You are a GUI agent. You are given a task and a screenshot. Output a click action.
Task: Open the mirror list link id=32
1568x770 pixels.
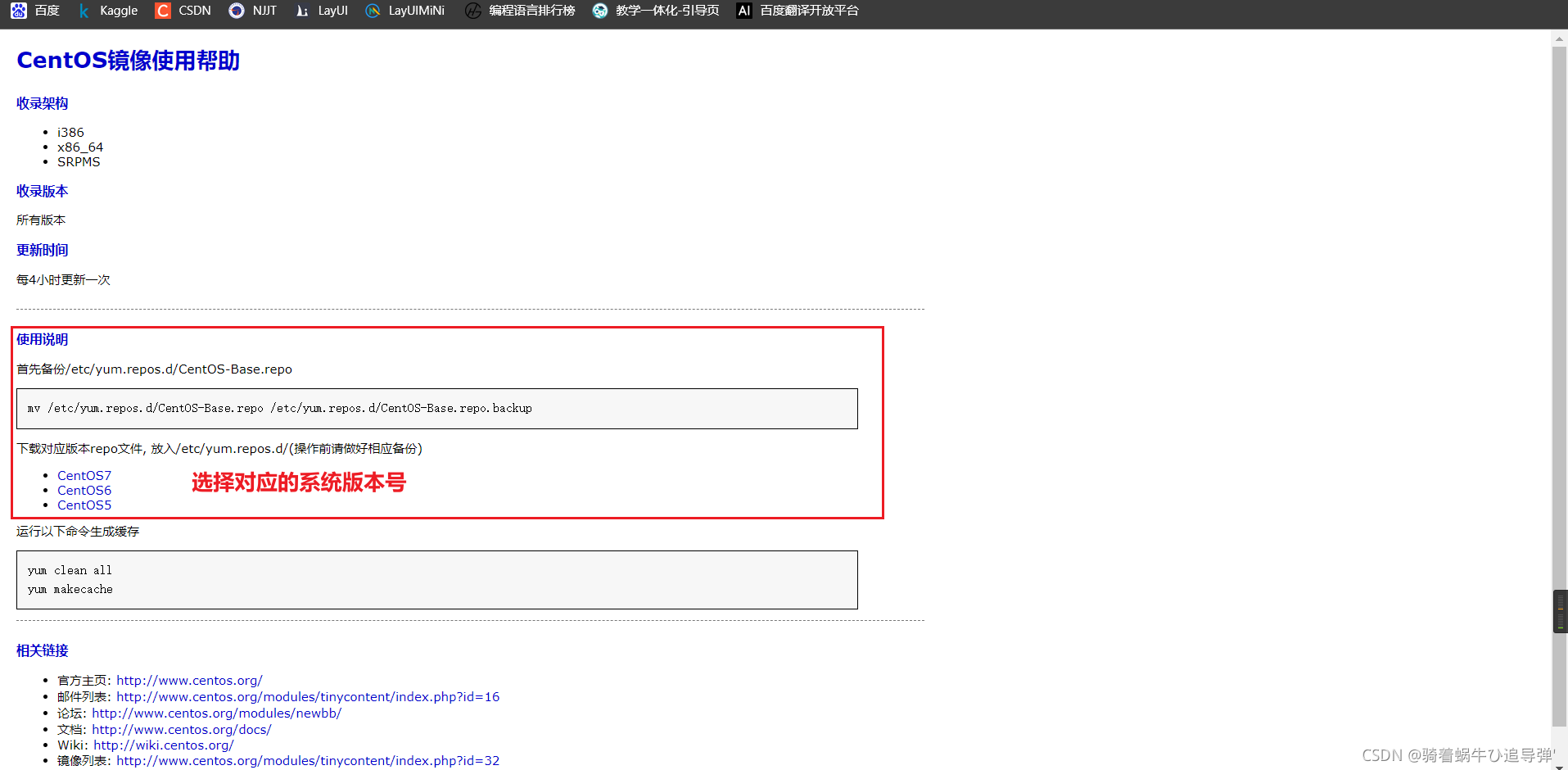[308, 760]
